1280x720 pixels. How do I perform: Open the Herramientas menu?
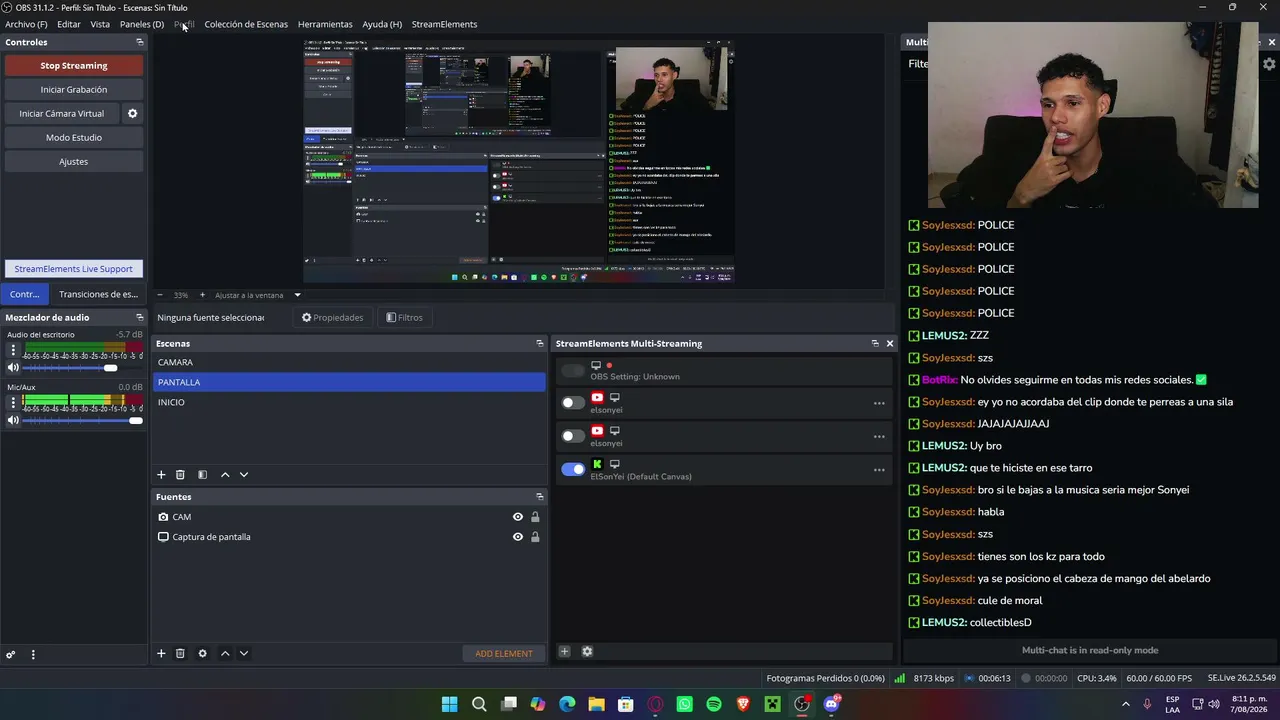point(325,24)
